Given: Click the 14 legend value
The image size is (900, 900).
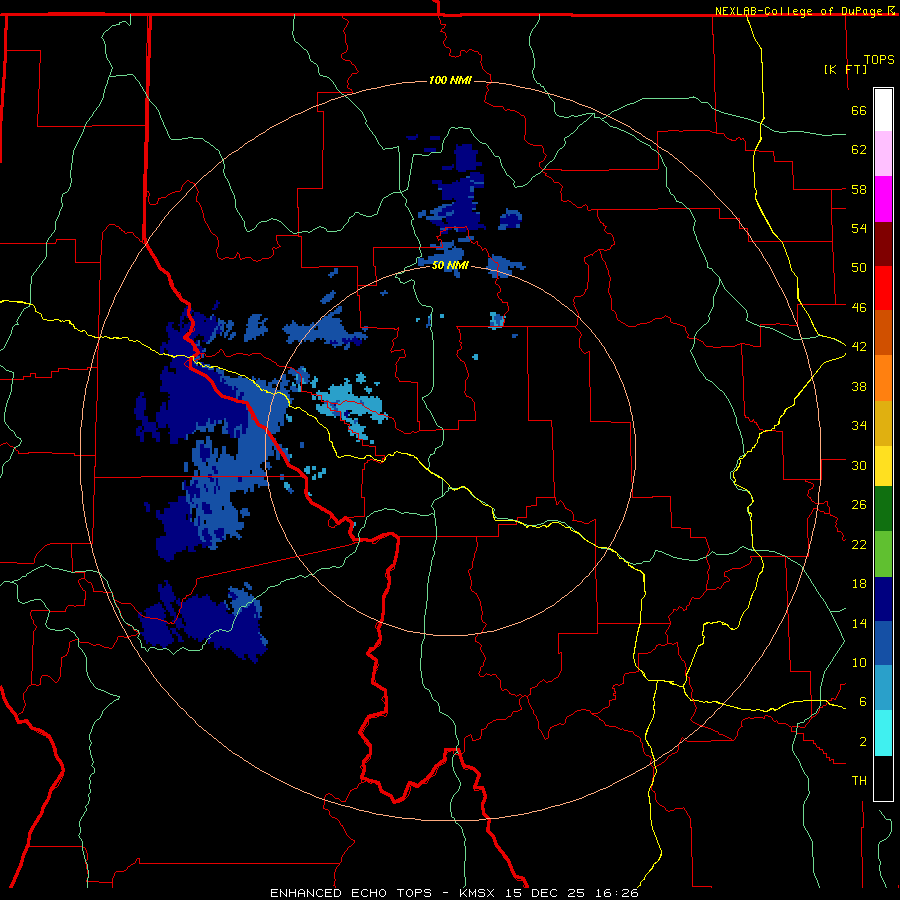Looking at the screenshot, I should tap(859, 623).
